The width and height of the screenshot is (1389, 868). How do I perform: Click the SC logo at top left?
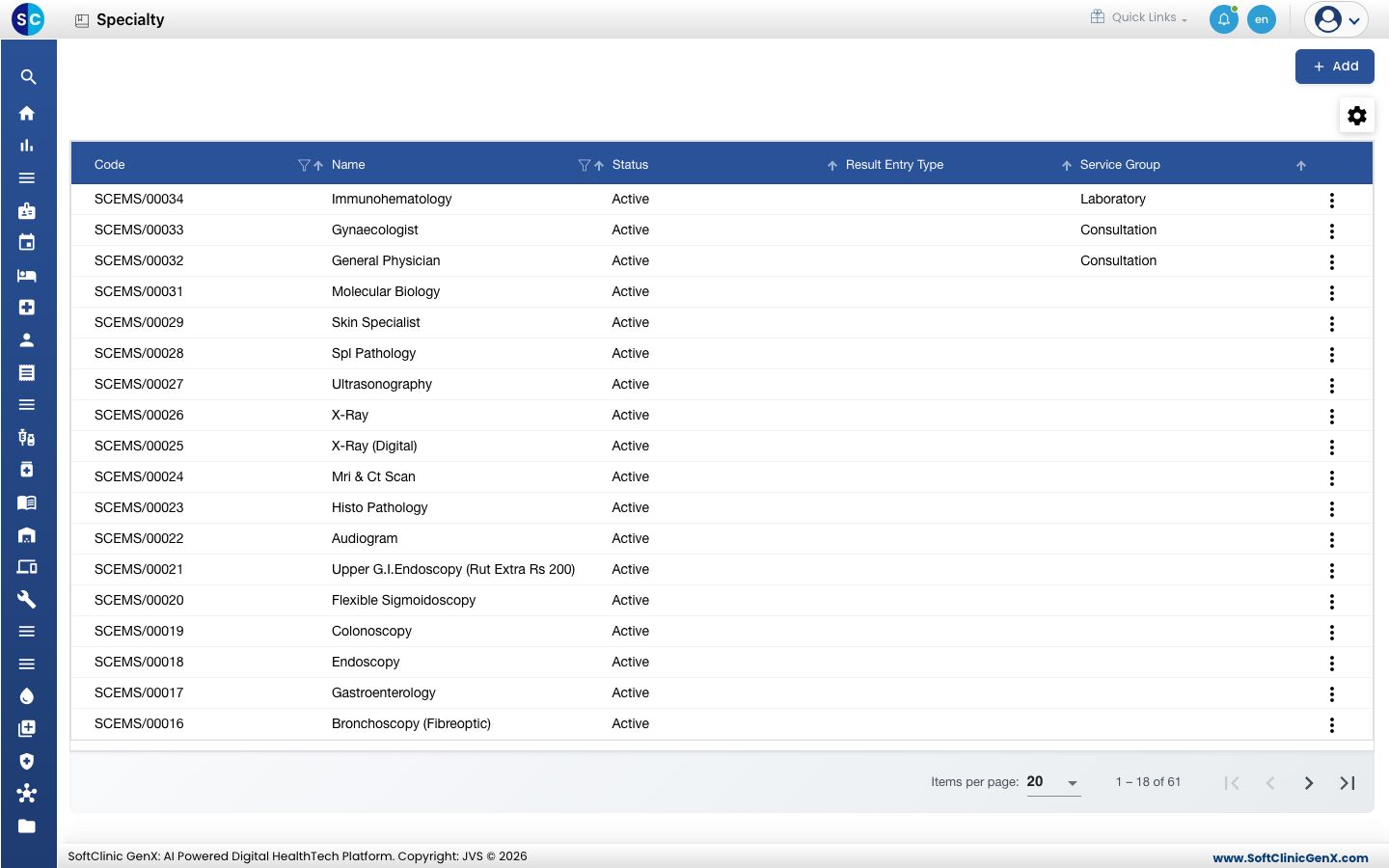[x=28, y=18]
